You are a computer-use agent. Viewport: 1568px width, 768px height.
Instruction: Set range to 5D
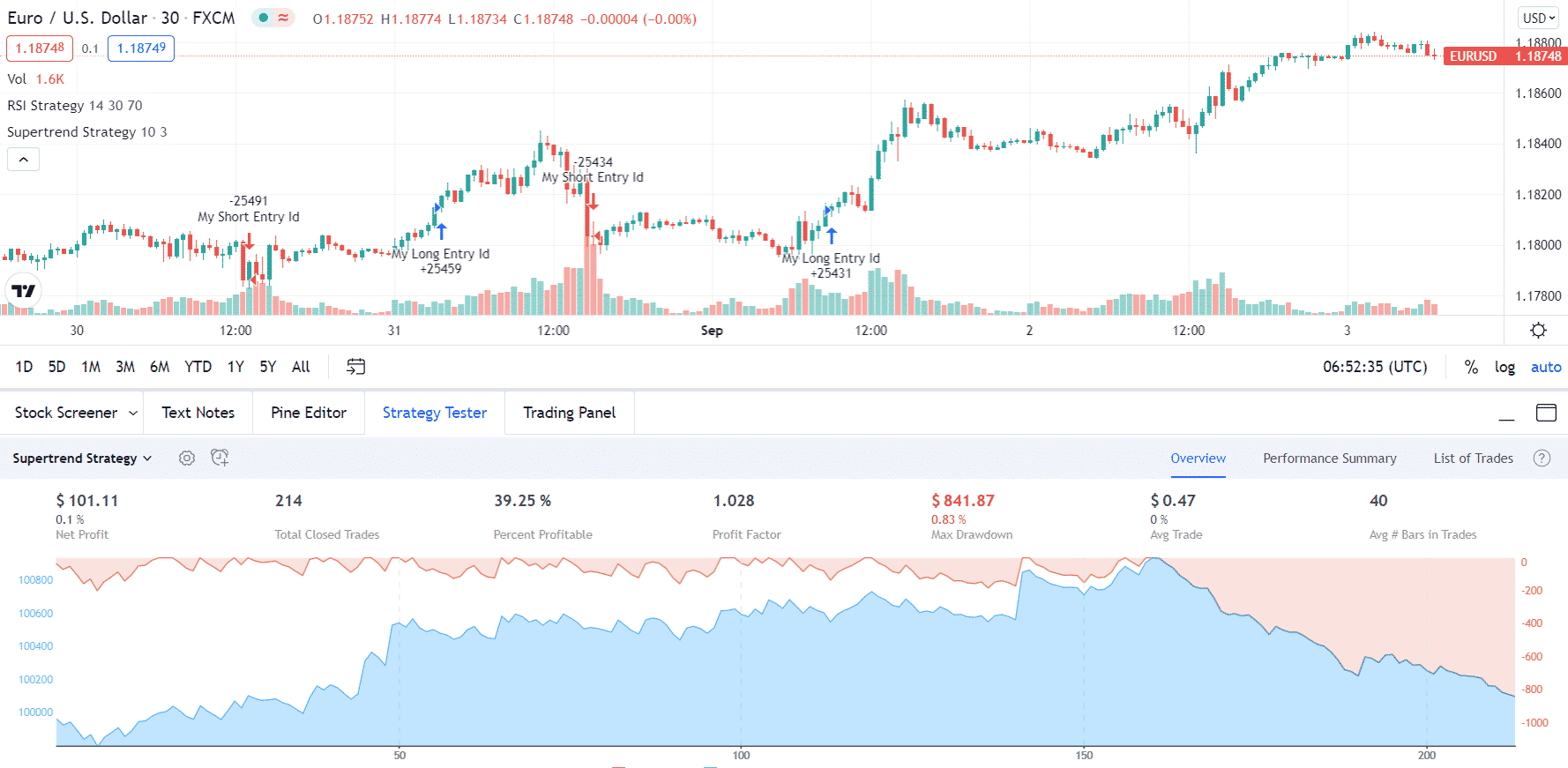[57, 367]
